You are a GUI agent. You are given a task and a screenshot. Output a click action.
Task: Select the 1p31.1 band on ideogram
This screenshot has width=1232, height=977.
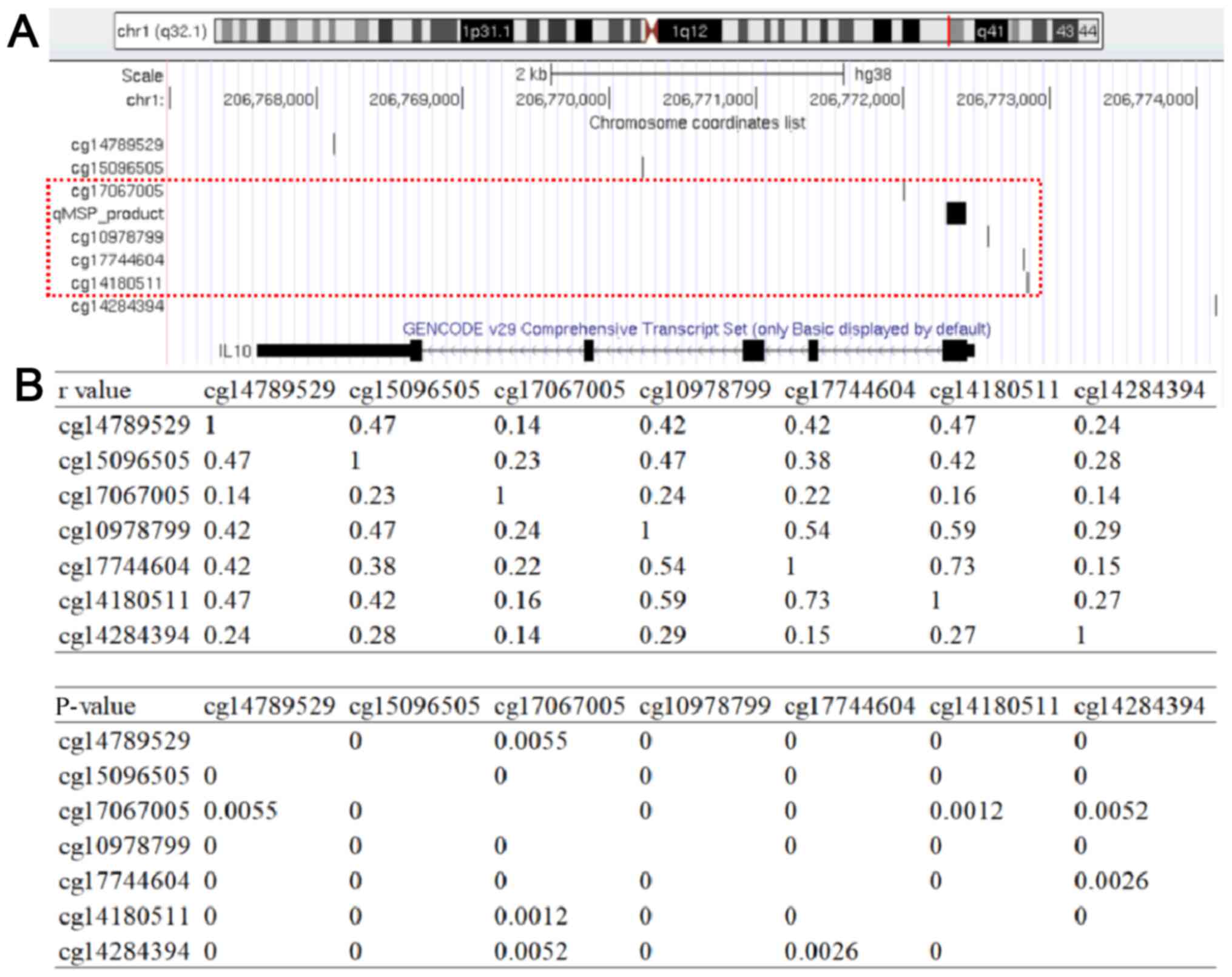tap(486, 31)
